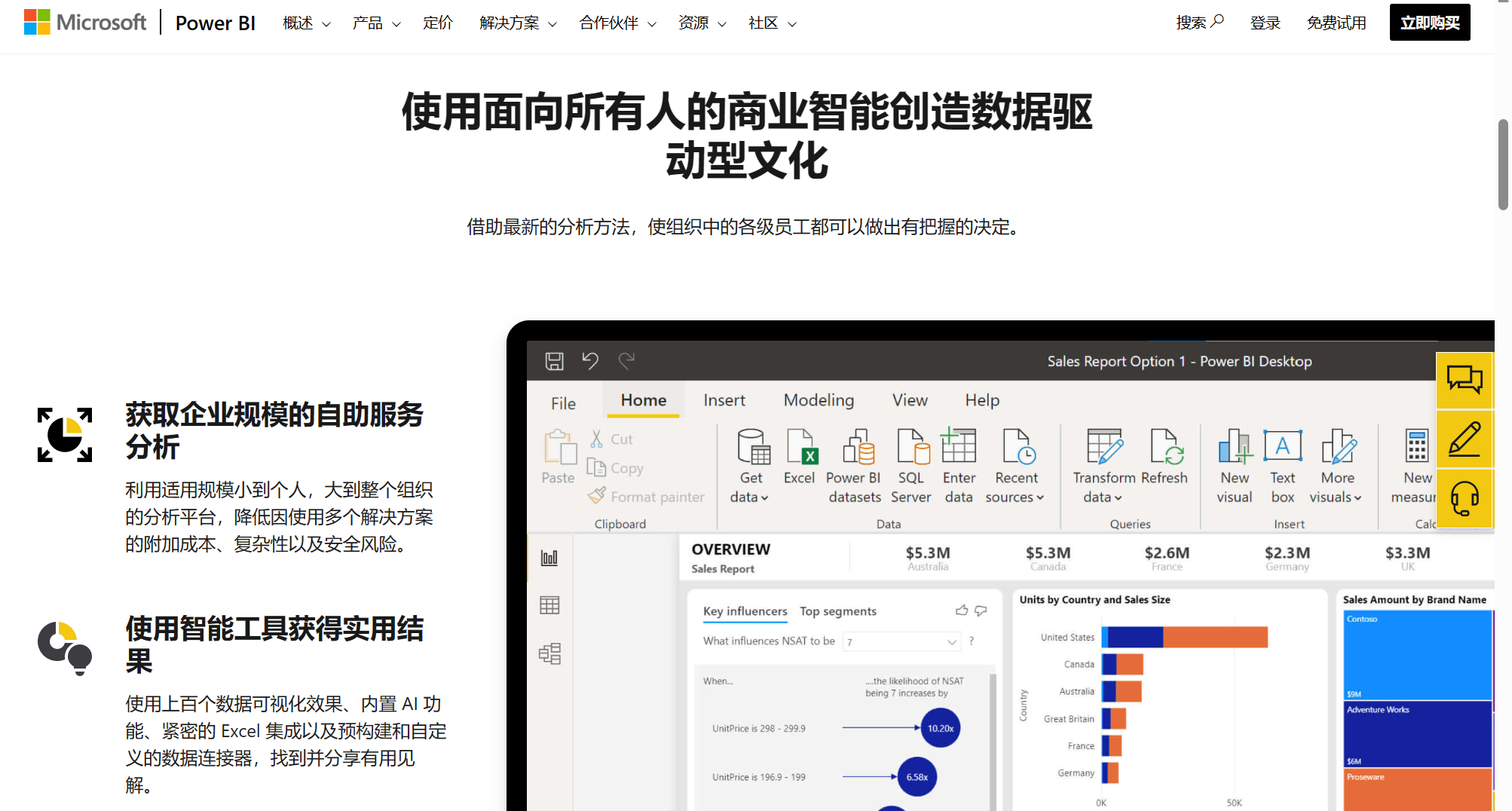Viewport: 1512px width, 811px height.
Task: Expand the 概述 menu
Action: click(x=307, y=23)
